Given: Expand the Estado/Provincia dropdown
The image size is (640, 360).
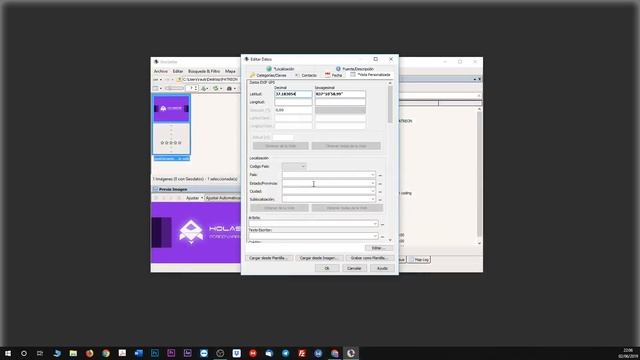Looking at the screenshot, I should click(x=372, y=183).
